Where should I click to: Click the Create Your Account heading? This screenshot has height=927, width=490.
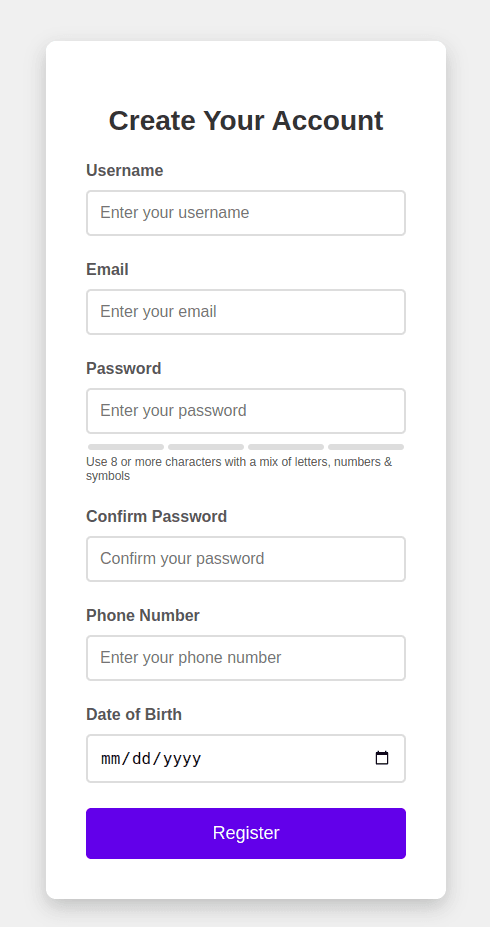(246, 121)
